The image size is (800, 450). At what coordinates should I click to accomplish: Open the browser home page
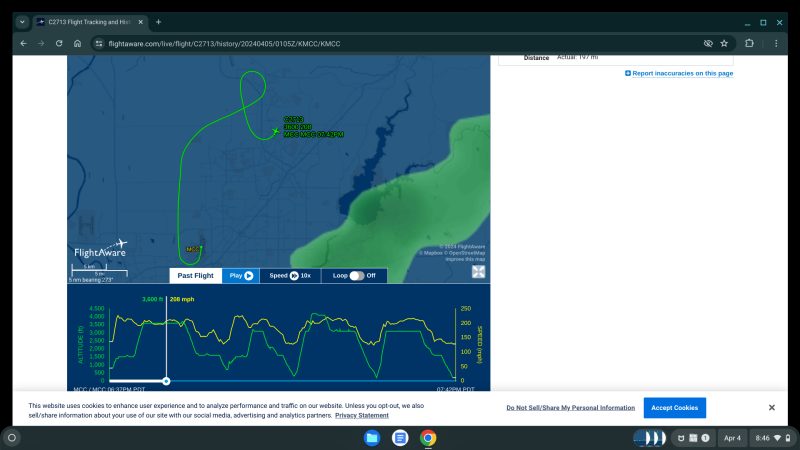(x=78, y=43)
